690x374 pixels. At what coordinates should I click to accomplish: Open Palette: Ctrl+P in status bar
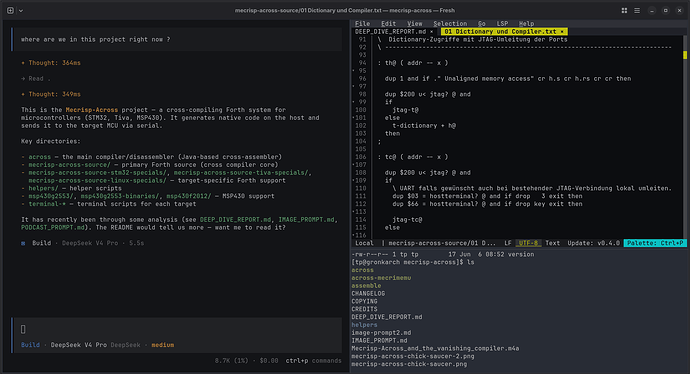pyautogui.click(x=655, y=243)
